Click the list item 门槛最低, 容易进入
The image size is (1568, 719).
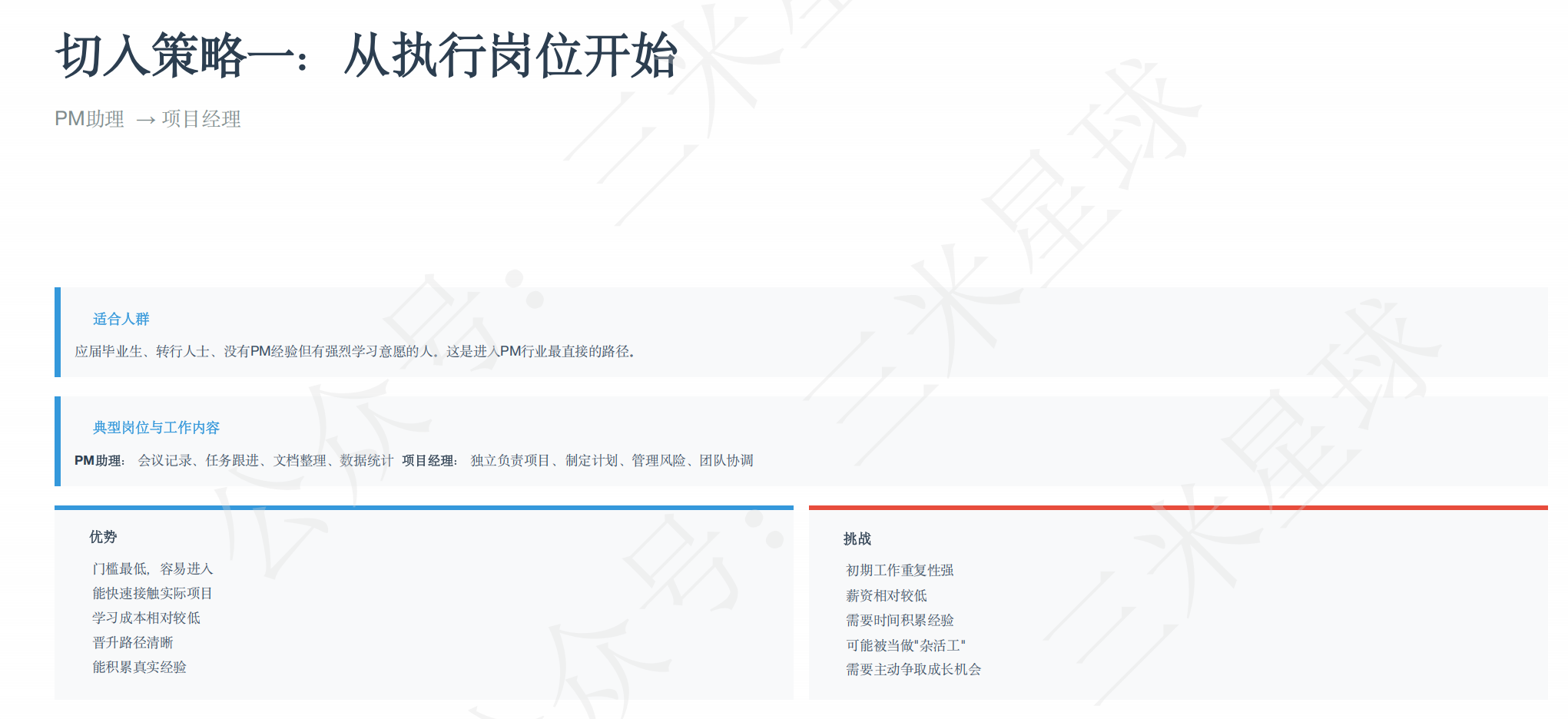152,569
